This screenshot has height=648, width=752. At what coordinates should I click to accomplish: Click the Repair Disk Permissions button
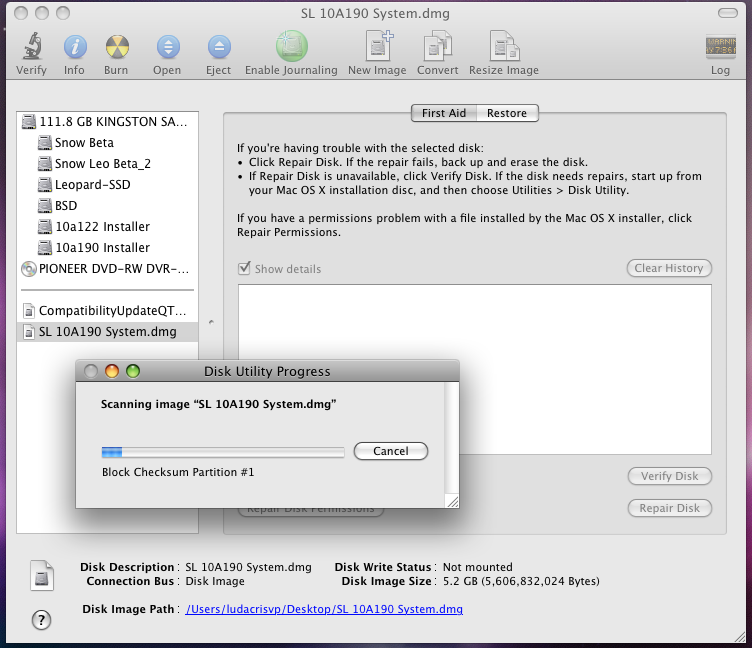(x=311, y=510)
